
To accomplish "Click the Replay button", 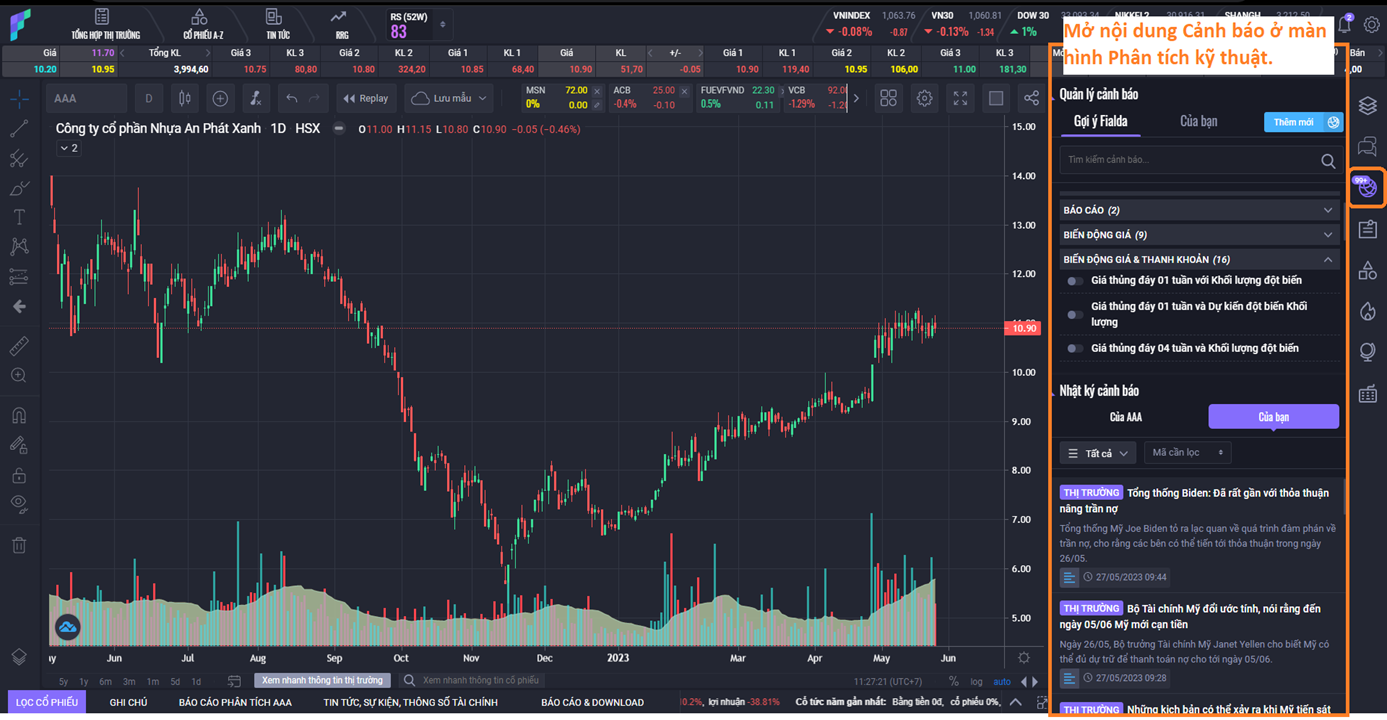I will coord(366,98).
